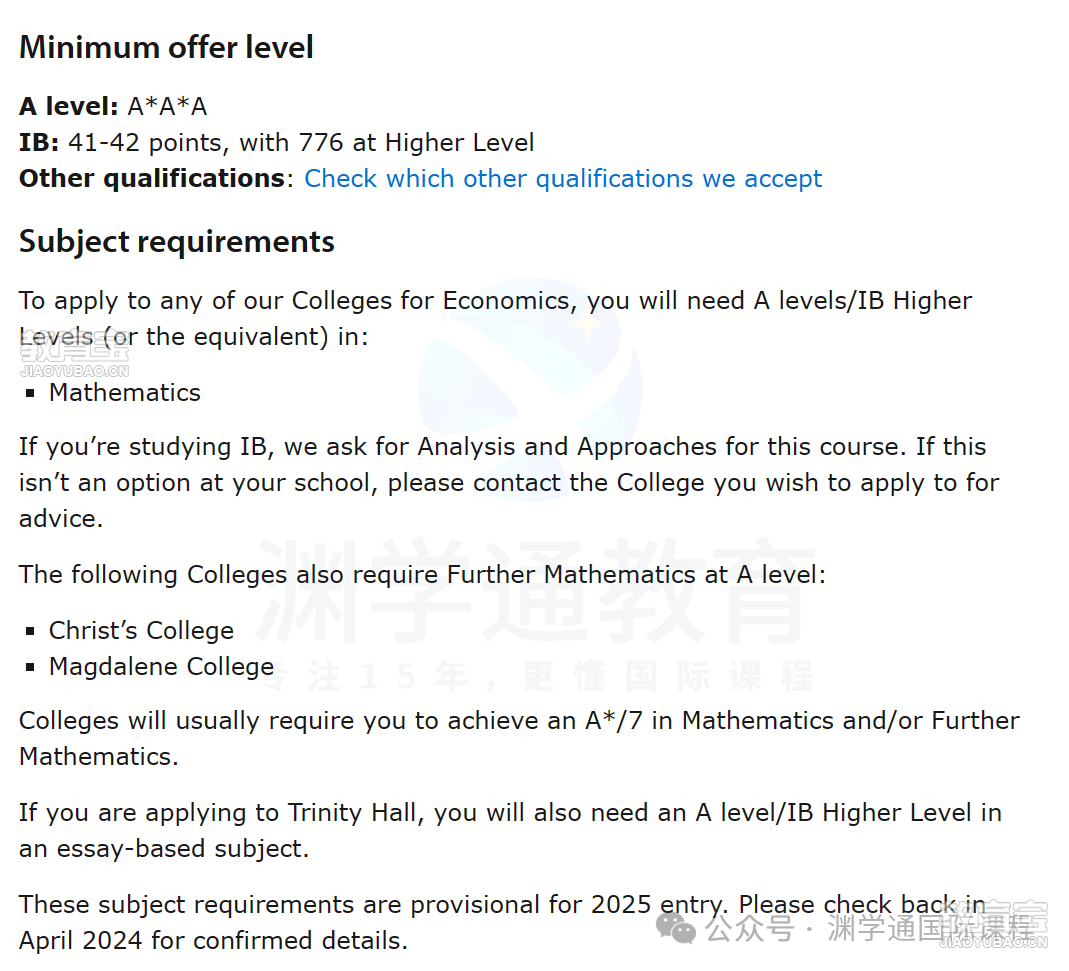This screenshot has height=971, width=1069.
Task: Click the large 渊学通教育 watermark text
Action: [536, 591]
